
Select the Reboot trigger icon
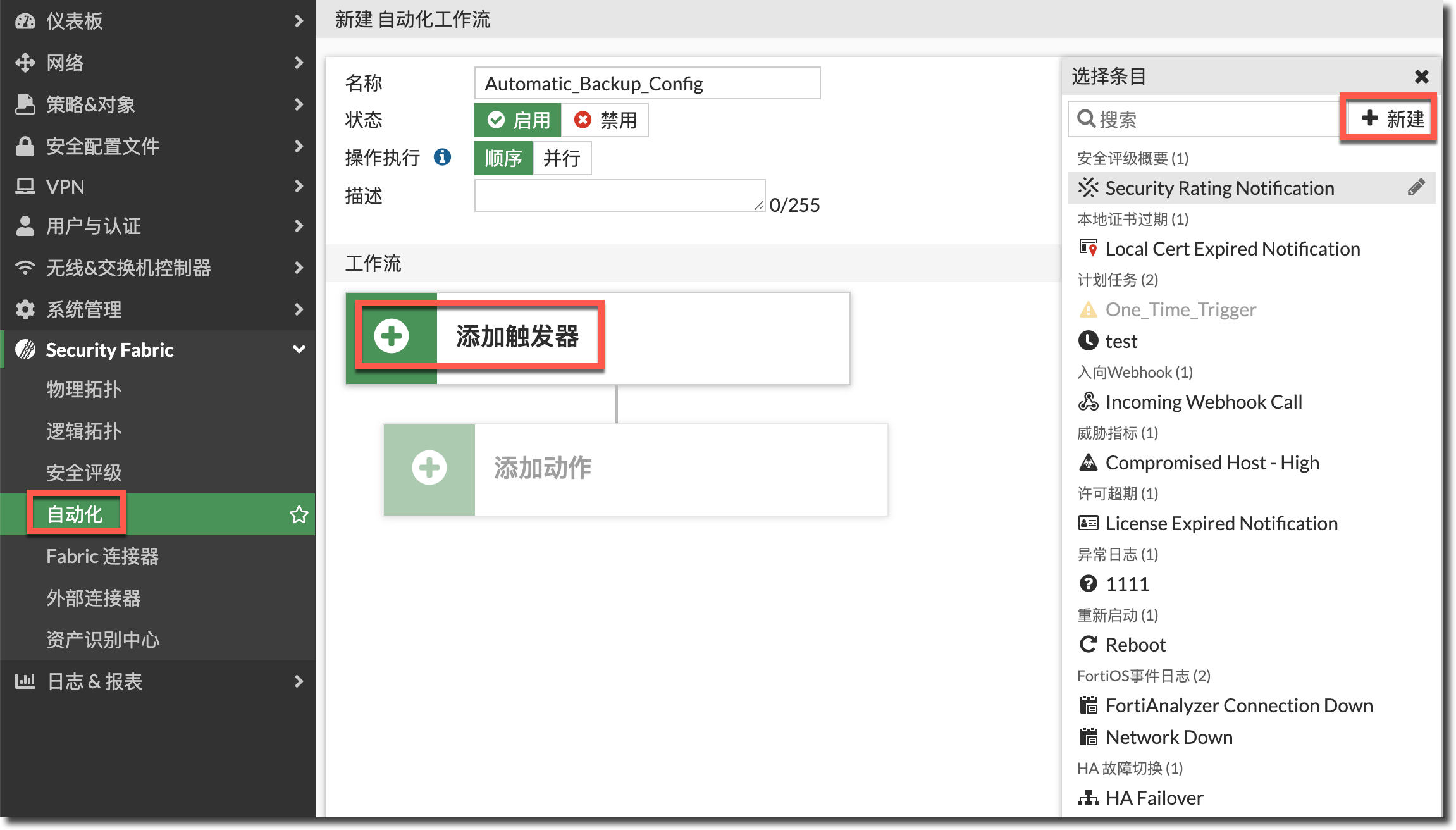click(x=1088, y=645)
